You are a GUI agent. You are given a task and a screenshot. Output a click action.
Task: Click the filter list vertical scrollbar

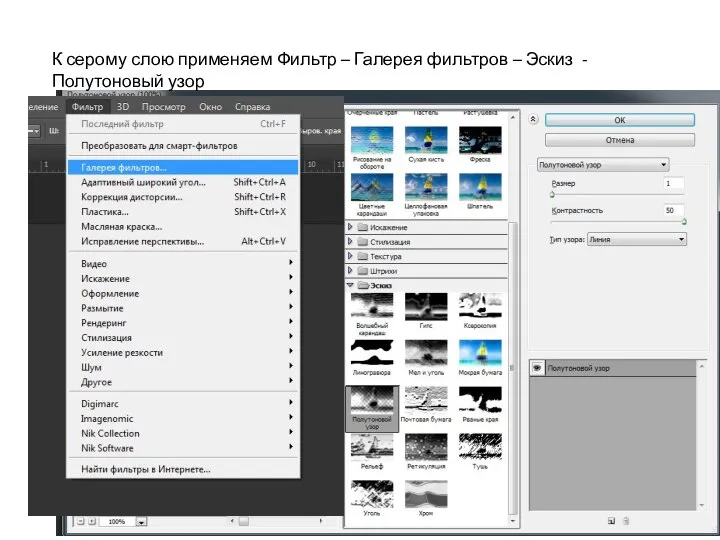[x=513, y=367]
